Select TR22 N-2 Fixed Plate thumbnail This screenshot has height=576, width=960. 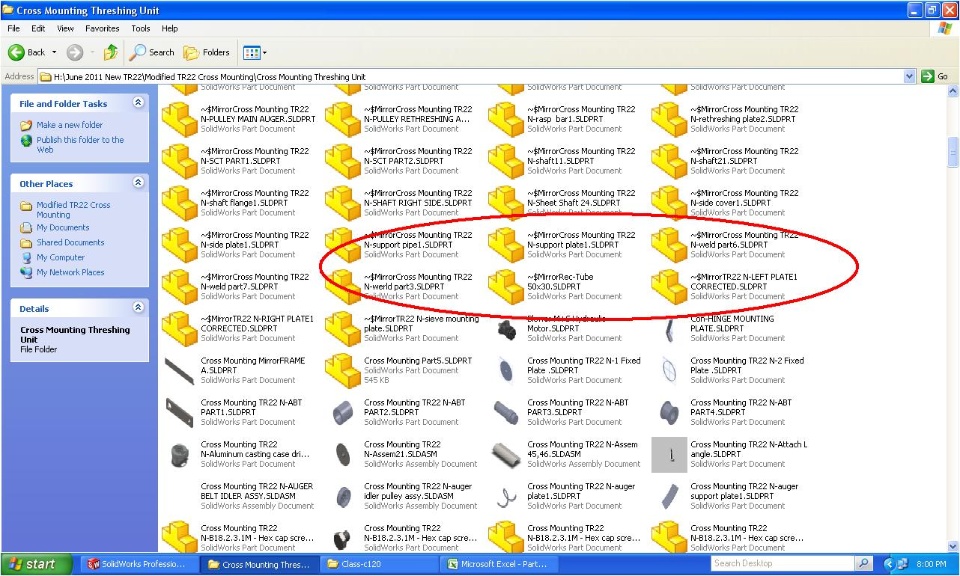(x=669, y=370)
